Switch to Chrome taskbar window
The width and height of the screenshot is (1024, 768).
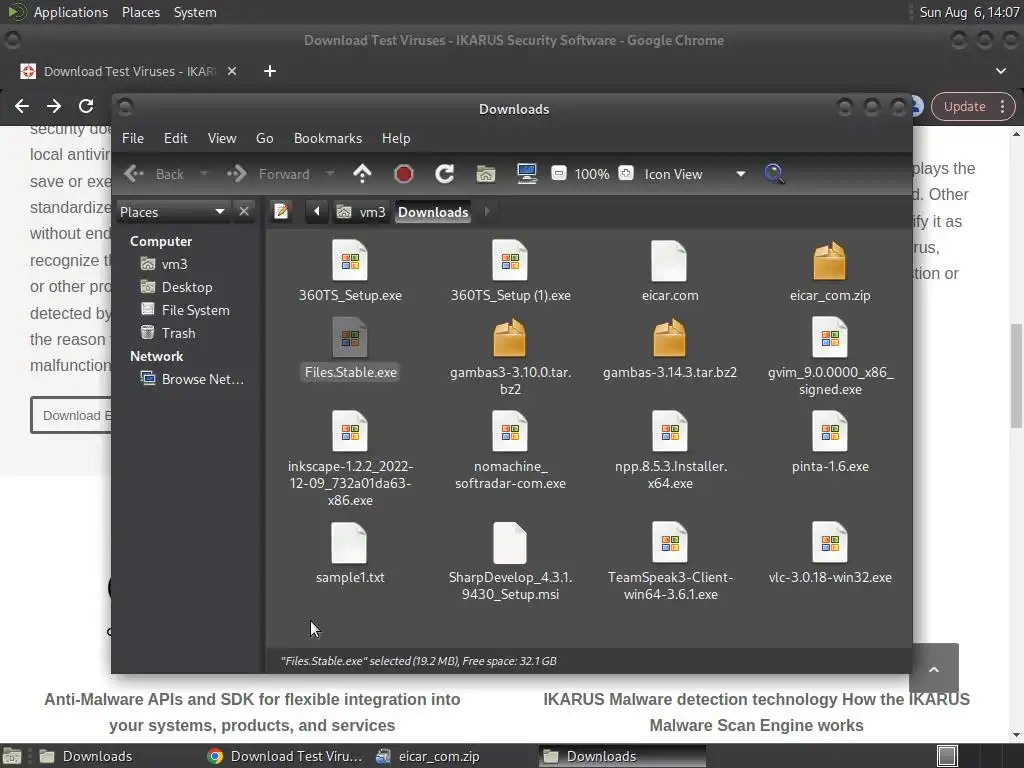coord(285,756)
